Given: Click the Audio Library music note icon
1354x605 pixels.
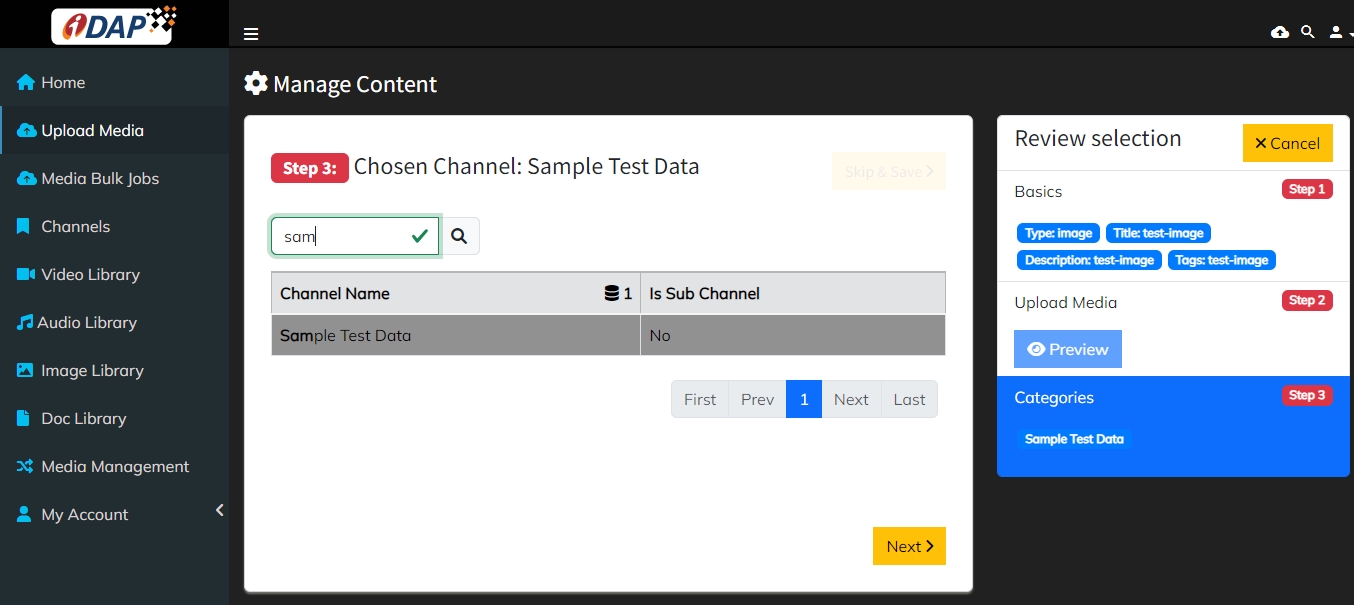Looking at the screenshot, I should (x=25, y=322).
